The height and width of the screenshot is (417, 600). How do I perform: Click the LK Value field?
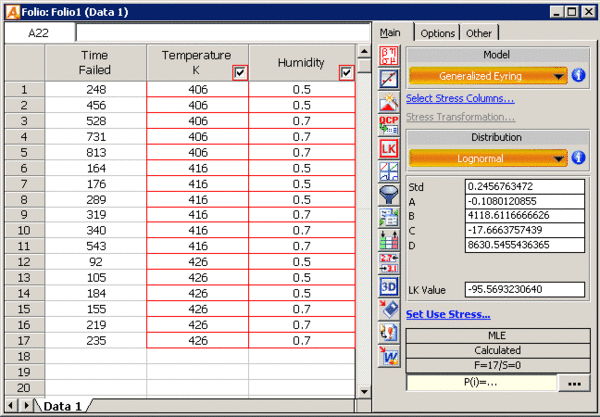pyautogui.click(x=524, y=289)
